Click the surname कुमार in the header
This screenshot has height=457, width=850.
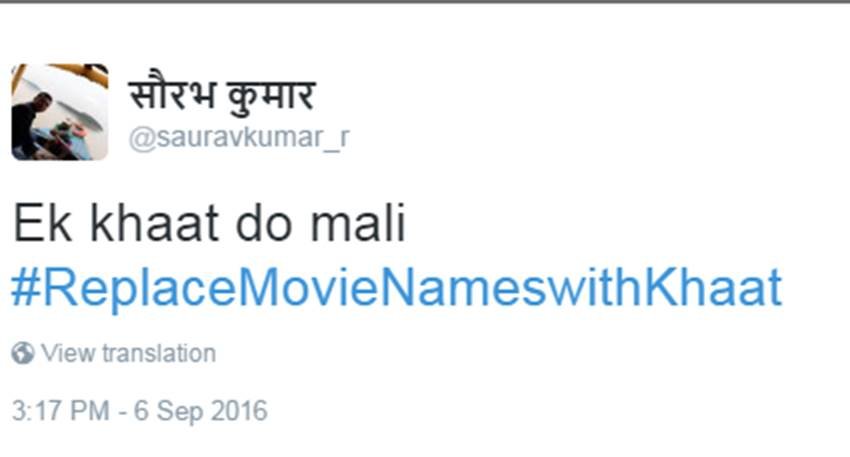click(271, 95)
